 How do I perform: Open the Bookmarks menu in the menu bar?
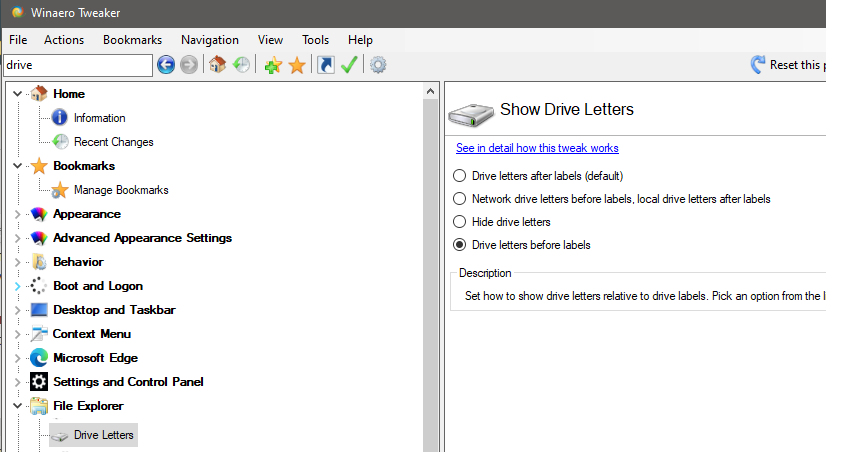click(x=132, y=40)
